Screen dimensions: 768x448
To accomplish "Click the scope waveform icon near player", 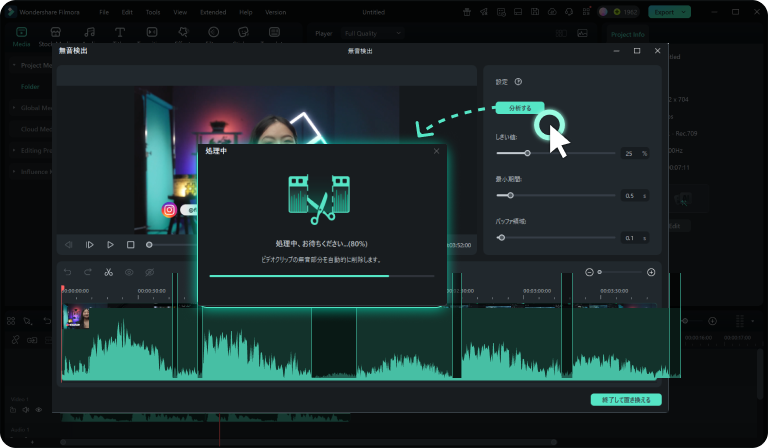I will (x=582, y=33).
